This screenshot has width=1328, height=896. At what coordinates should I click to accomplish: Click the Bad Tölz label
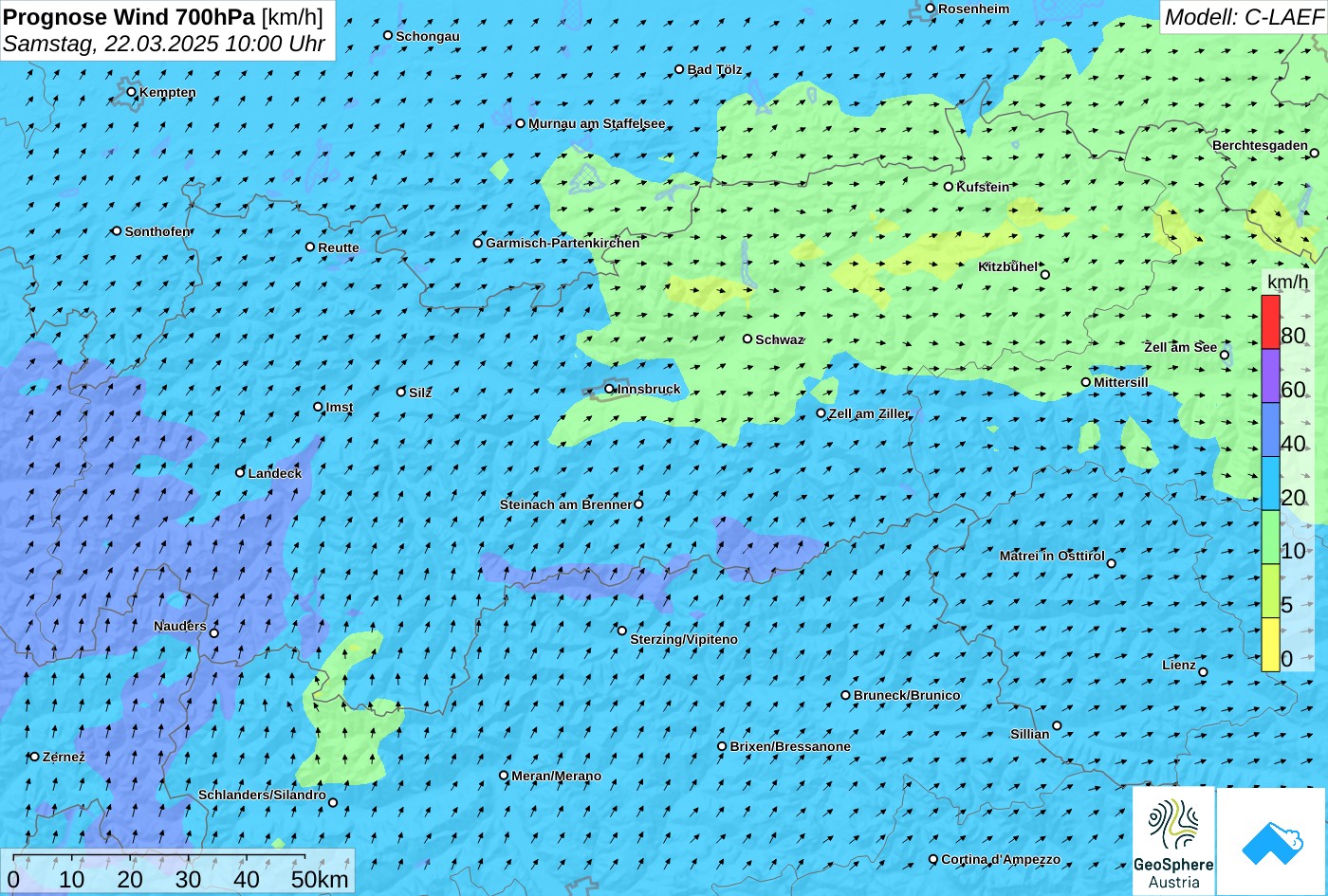point(715,69)
